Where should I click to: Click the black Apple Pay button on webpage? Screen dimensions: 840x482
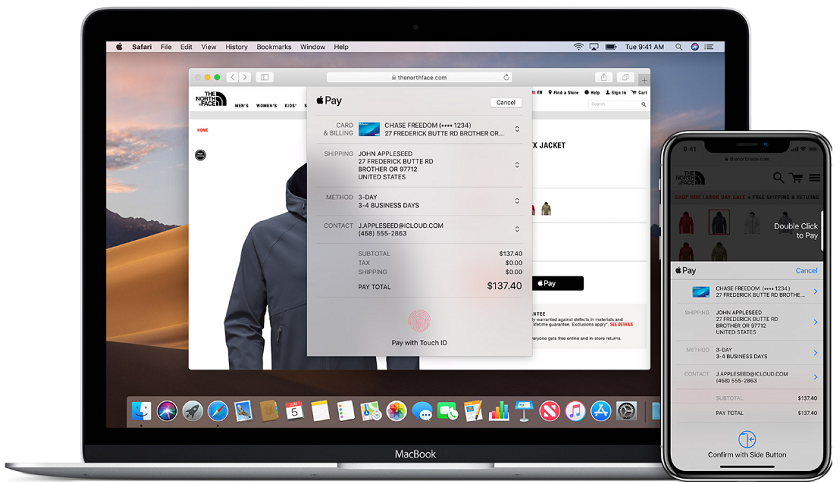[x=558, y=283]
